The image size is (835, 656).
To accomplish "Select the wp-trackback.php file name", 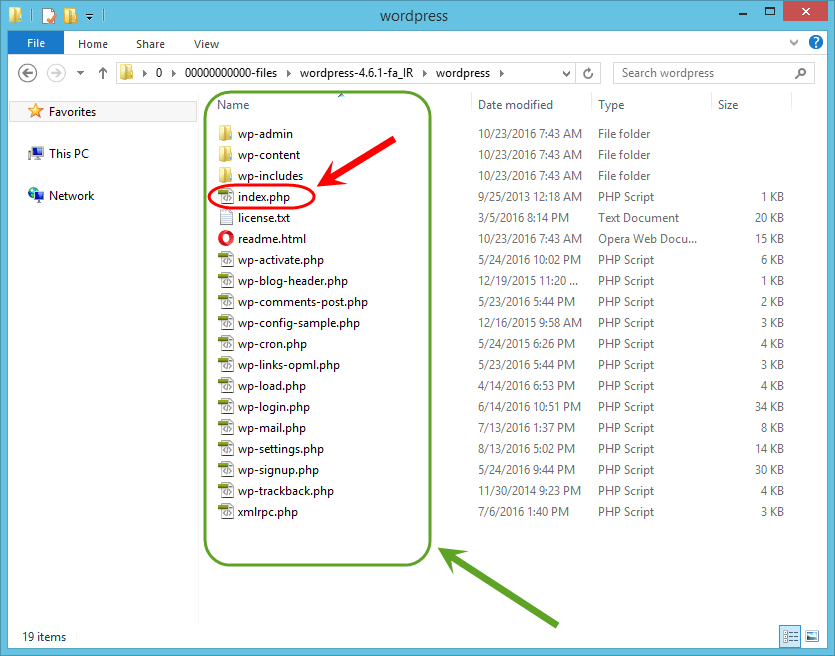I will pos(285,491).
